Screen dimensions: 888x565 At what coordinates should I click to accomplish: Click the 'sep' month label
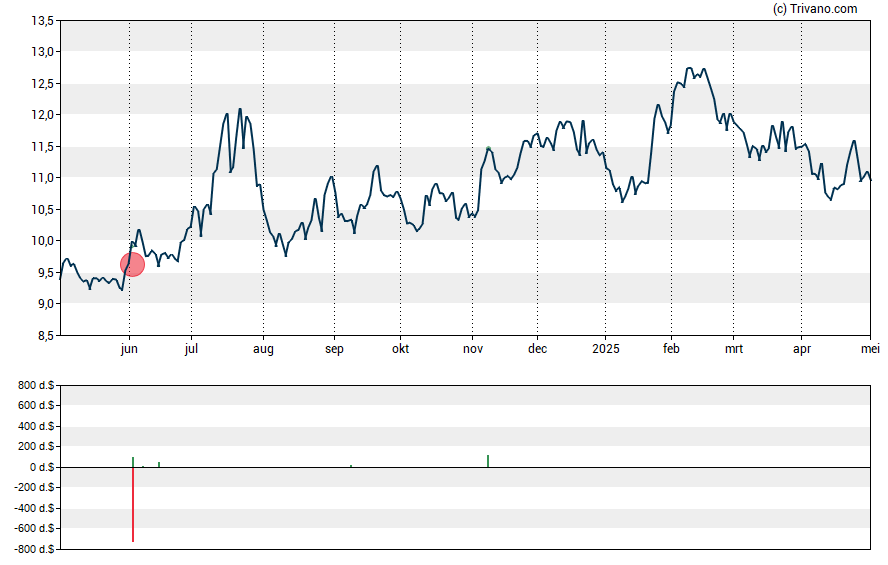tap(334, 349)
